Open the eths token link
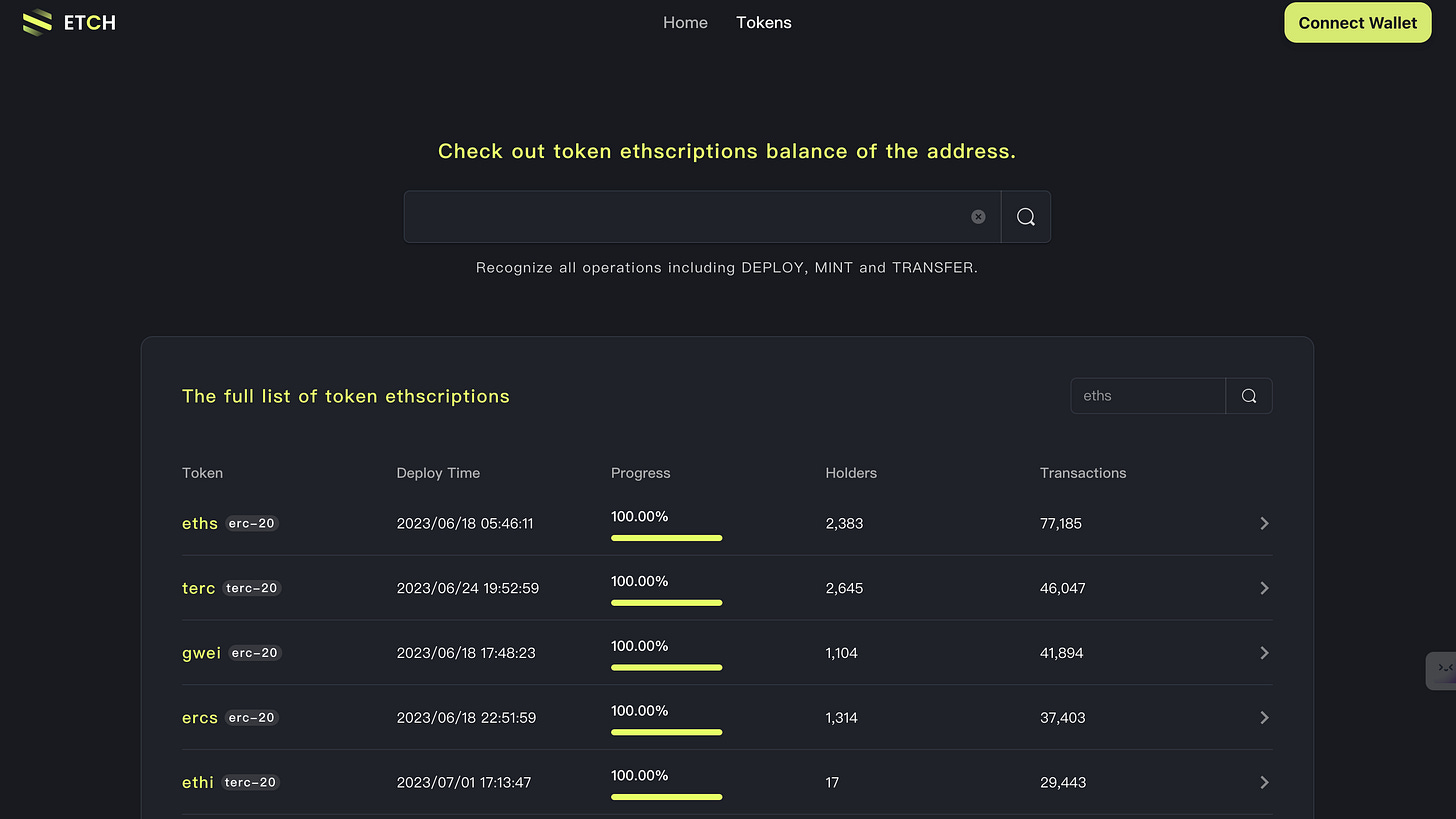Screen dimensions: 1456x819 pyautogui.click(x=200, y=523)
